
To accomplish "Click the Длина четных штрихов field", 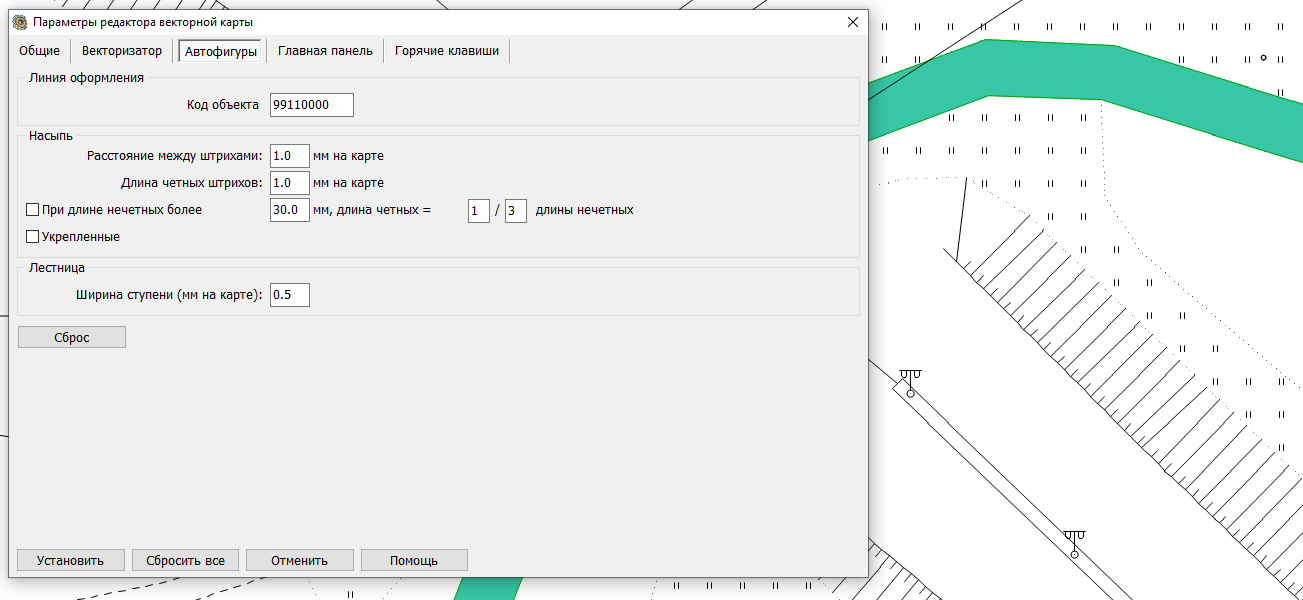I will click(289, 183).
